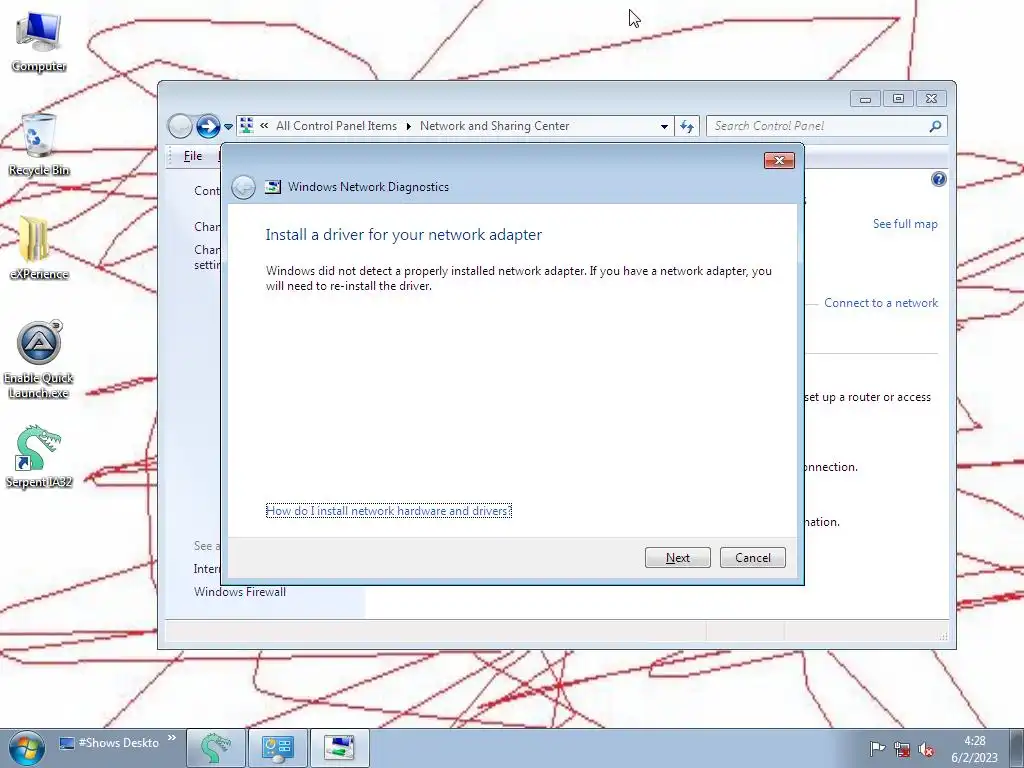Click the Explorer forward arrow button
The width and height of the screenshot is (1024, 768).
208,126
